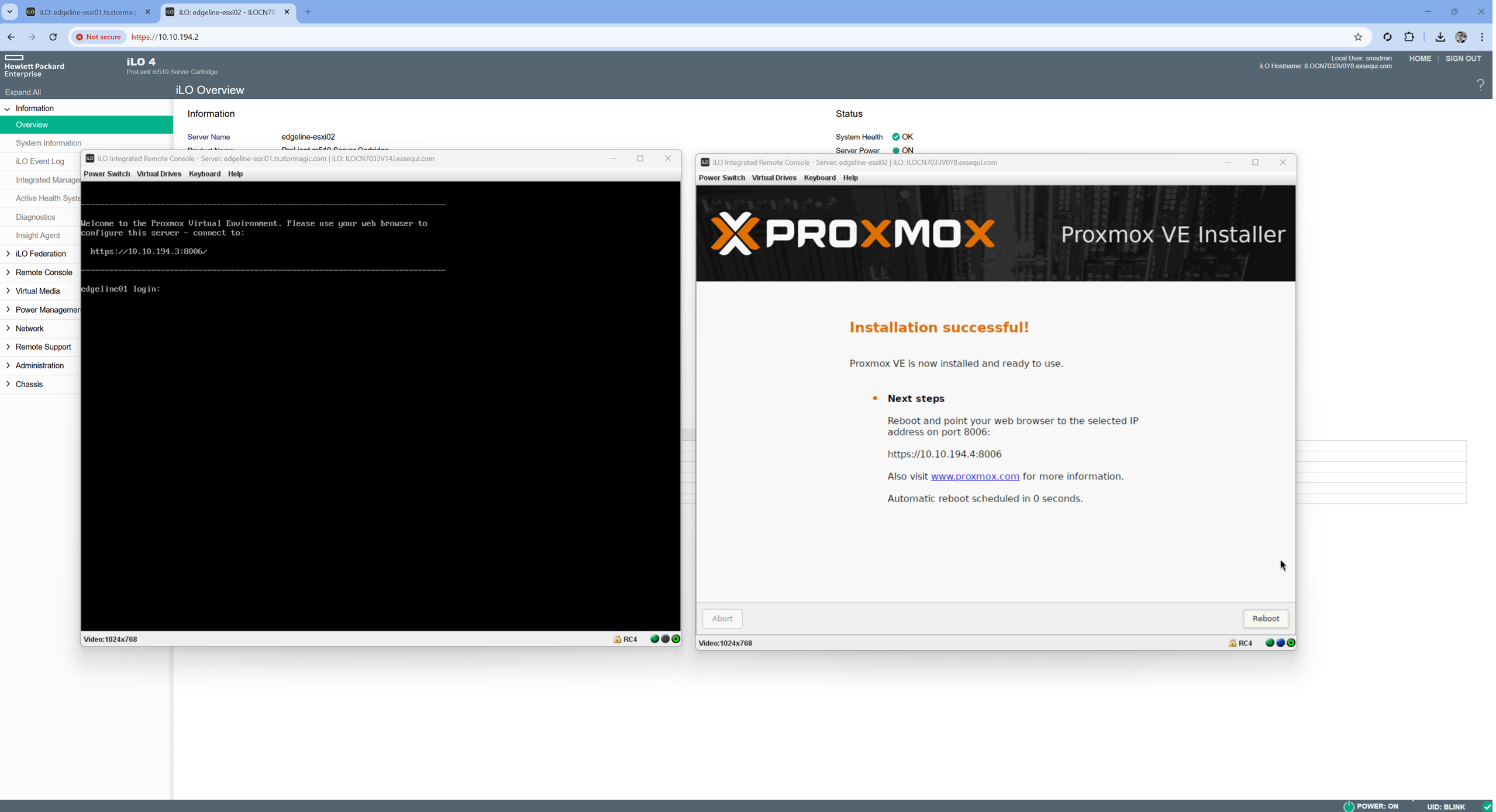Viewport: 1496px width, 812px height.
Task: Expand the Remote Console section
Action: 8,272
